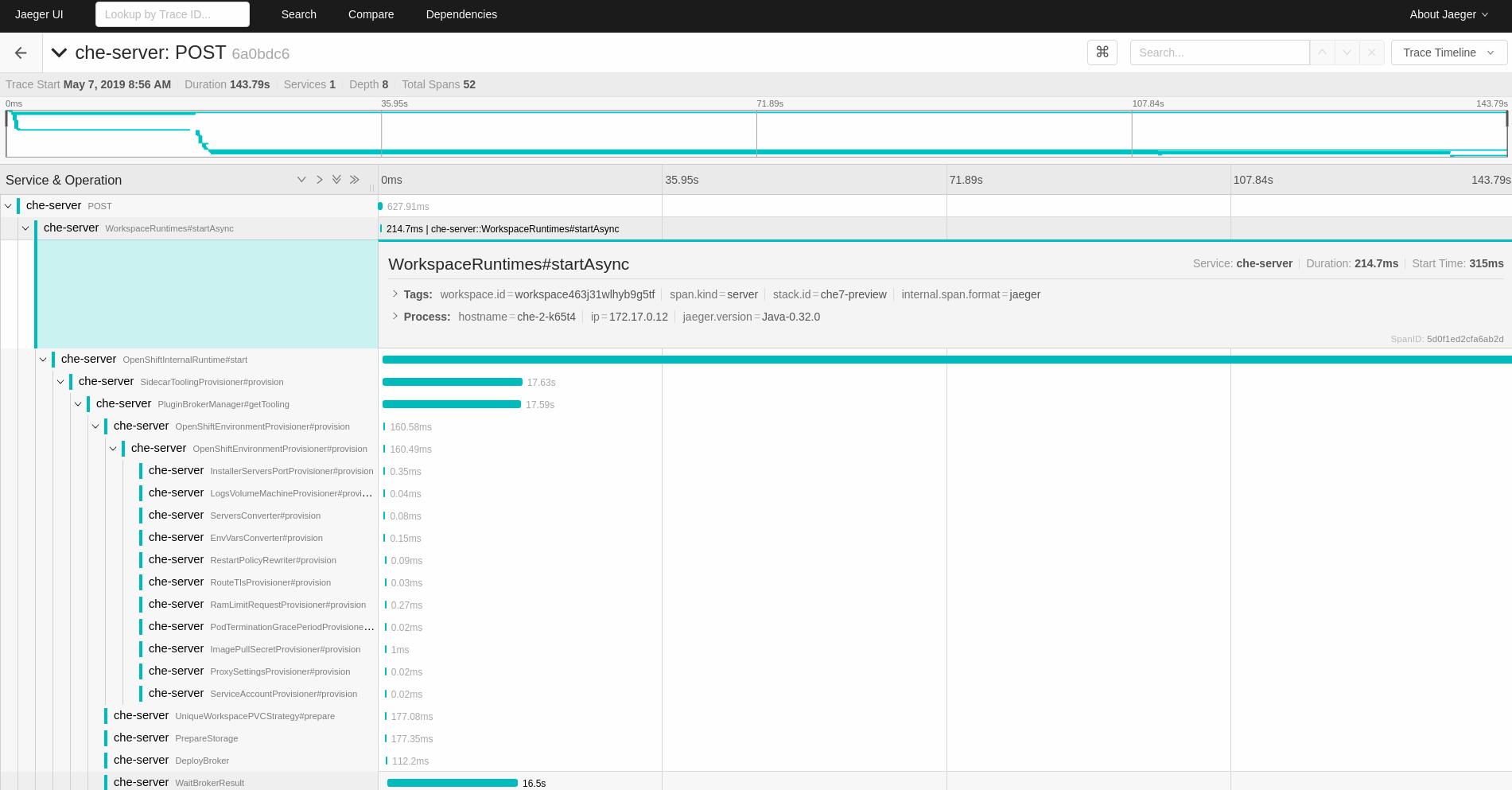The width and height of the screenshot is (1512, 790).
Task: Expand the Process section in span details
Action: click(x=395, y=317)
